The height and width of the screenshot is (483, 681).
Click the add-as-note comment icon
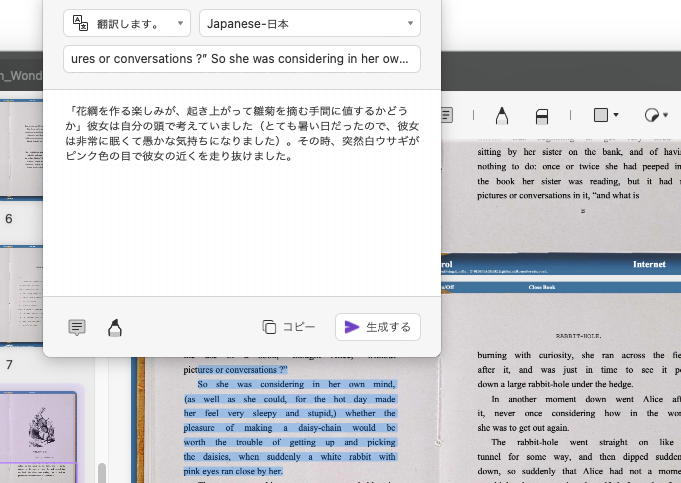(x=77, y=327)
